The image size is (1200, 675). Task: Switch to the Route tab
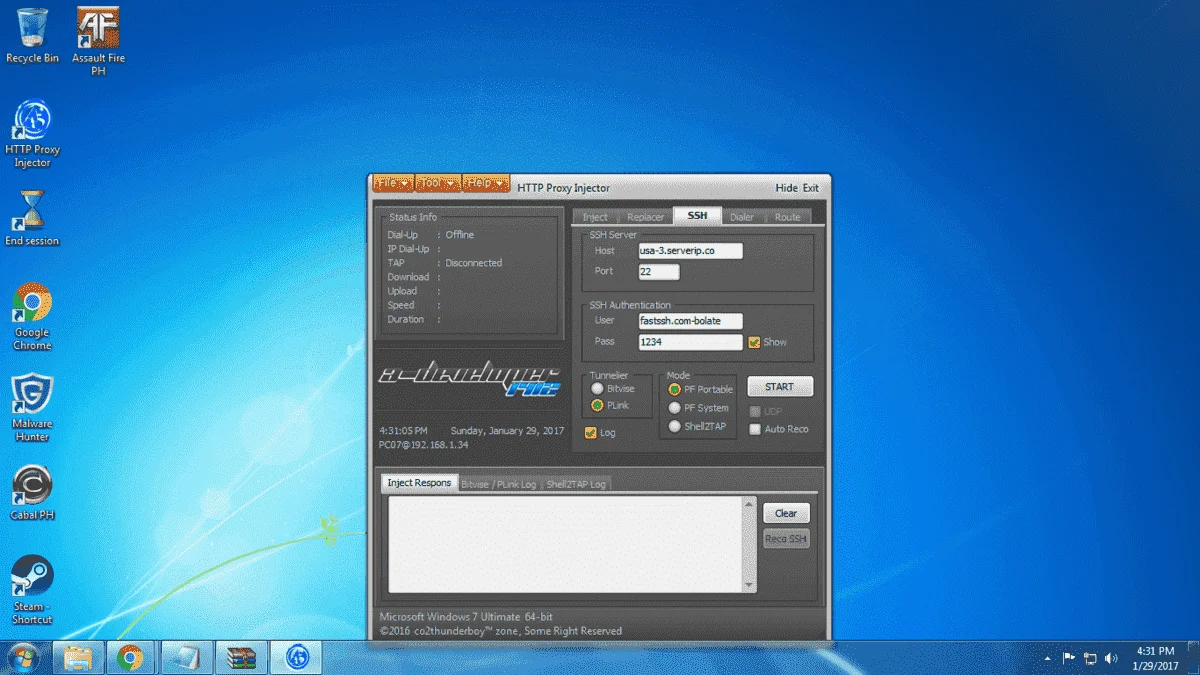[x=787, y=217]
